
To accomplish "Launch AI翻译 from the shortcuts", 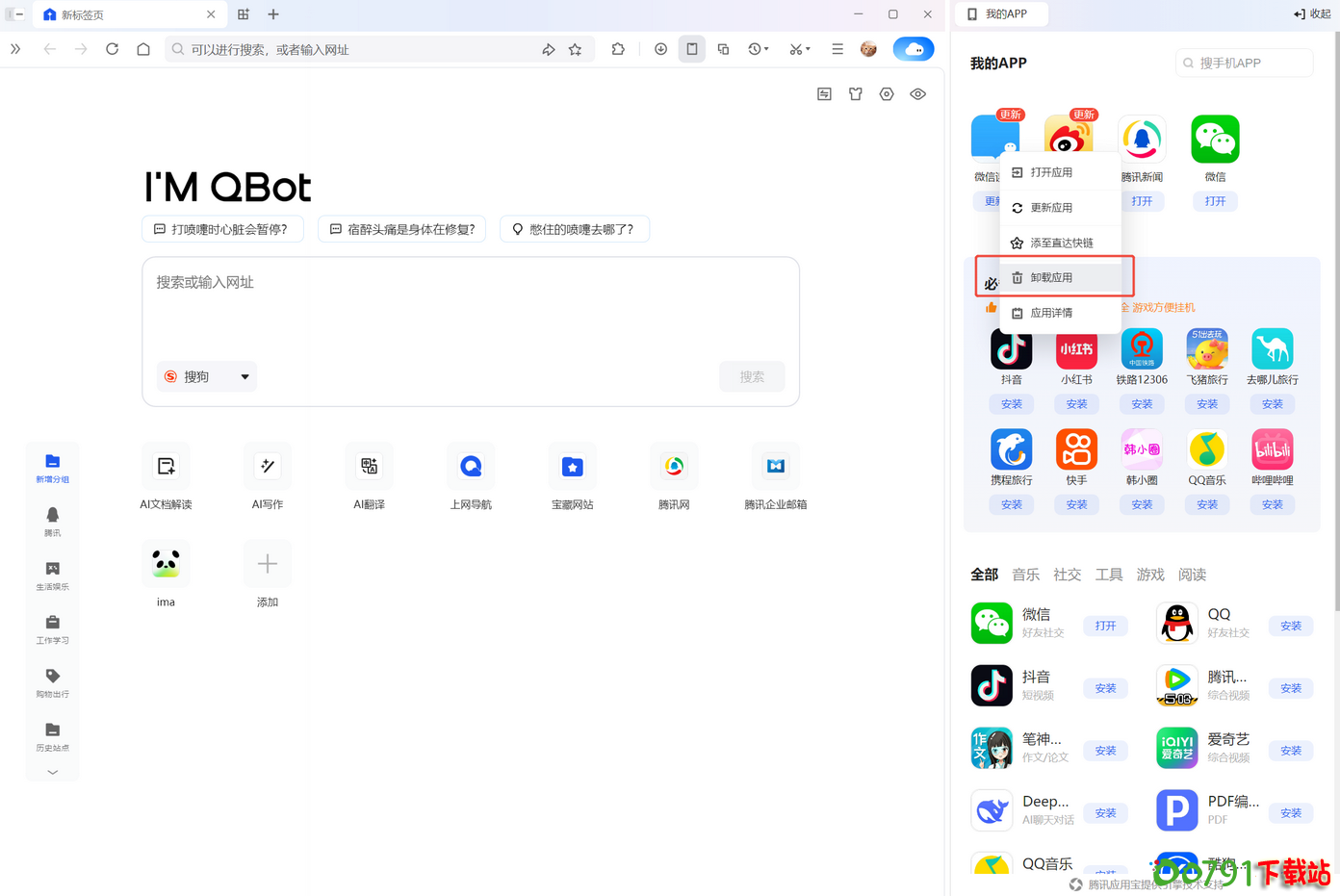I will click(x=369, y=475).
